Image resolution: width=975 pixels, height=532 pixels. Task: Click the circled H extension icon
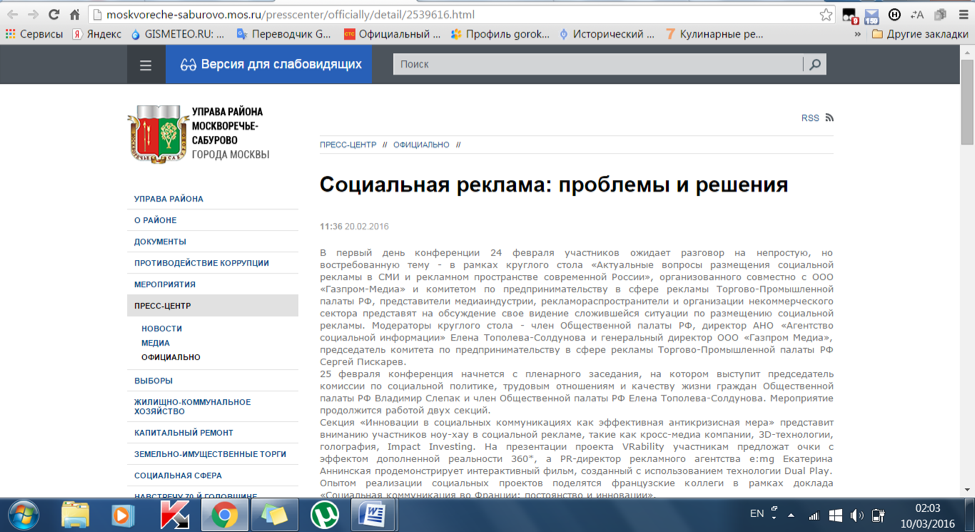[x=894, y=14]
